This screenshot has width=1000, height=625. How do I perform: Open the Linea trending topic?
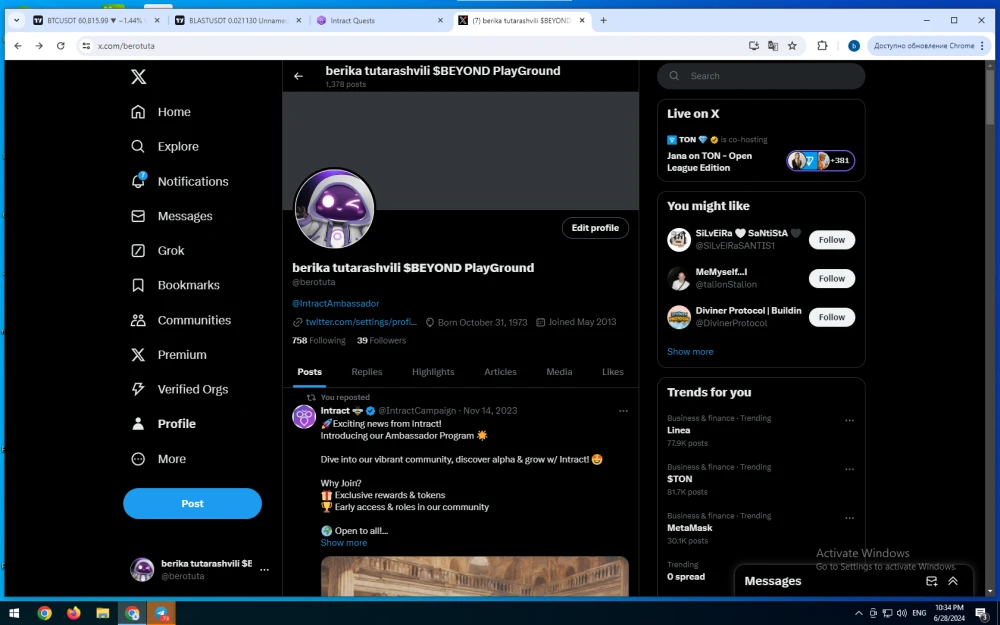(679, 430)
